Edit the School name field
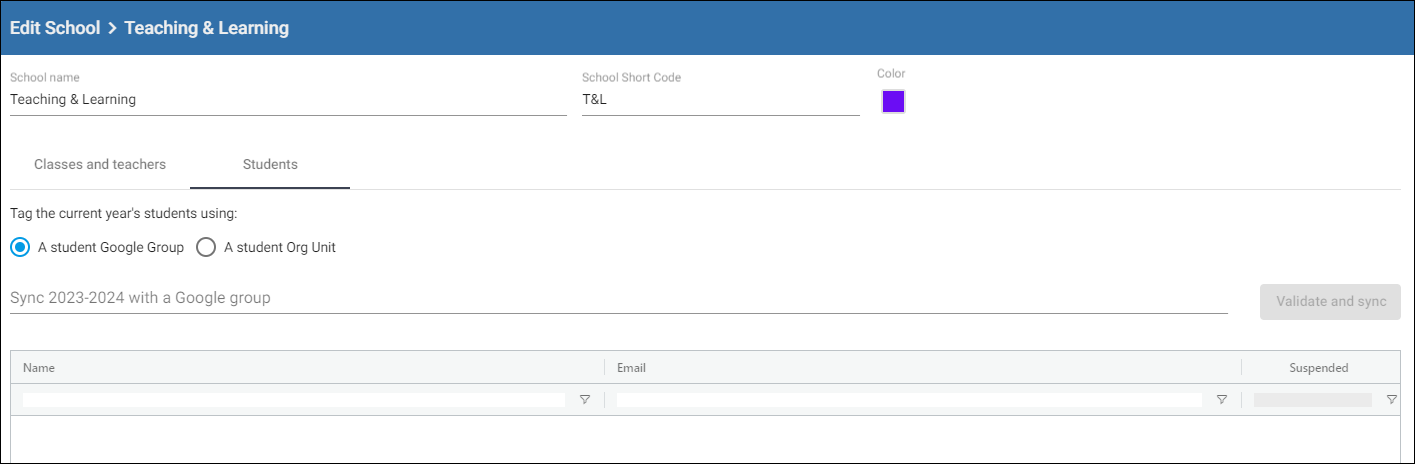The image size is (1415, 464). (288, 100)
